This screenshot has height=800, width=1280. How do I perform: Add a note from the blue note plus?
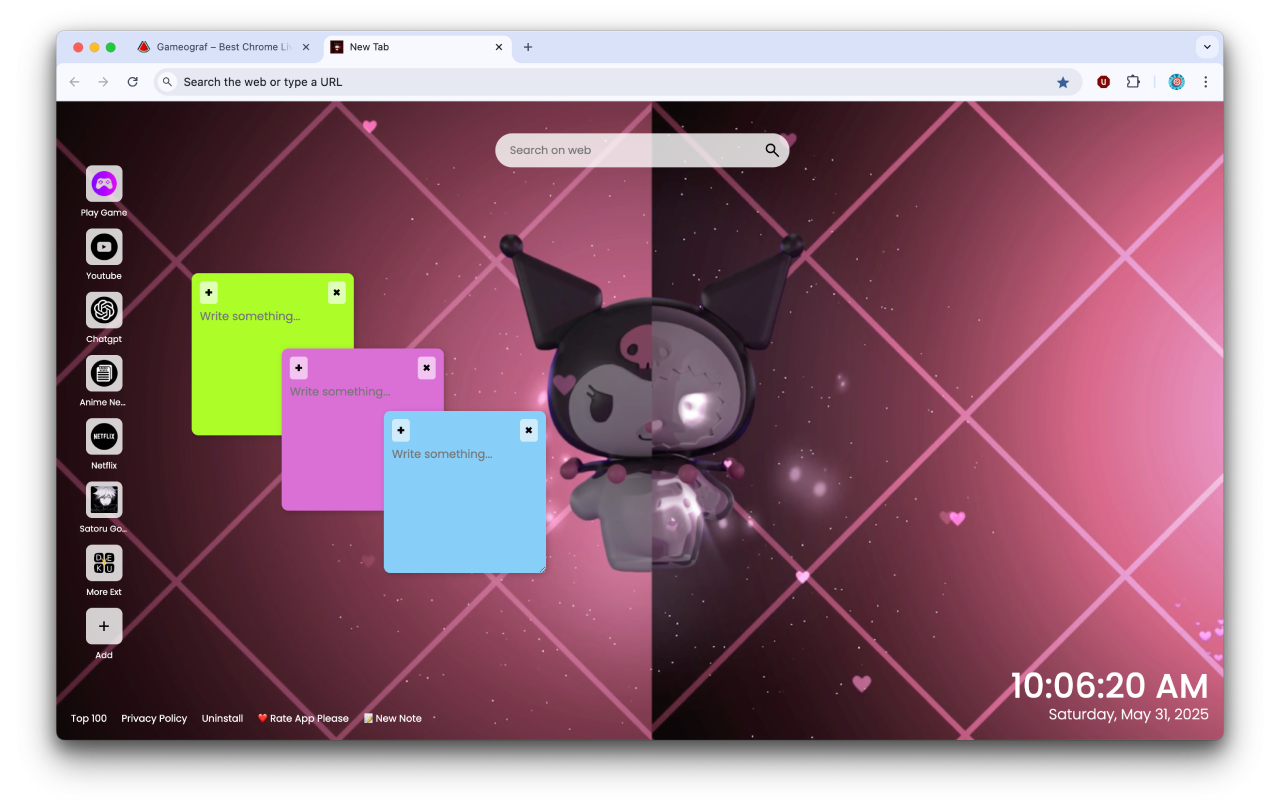tap(401, 431)
